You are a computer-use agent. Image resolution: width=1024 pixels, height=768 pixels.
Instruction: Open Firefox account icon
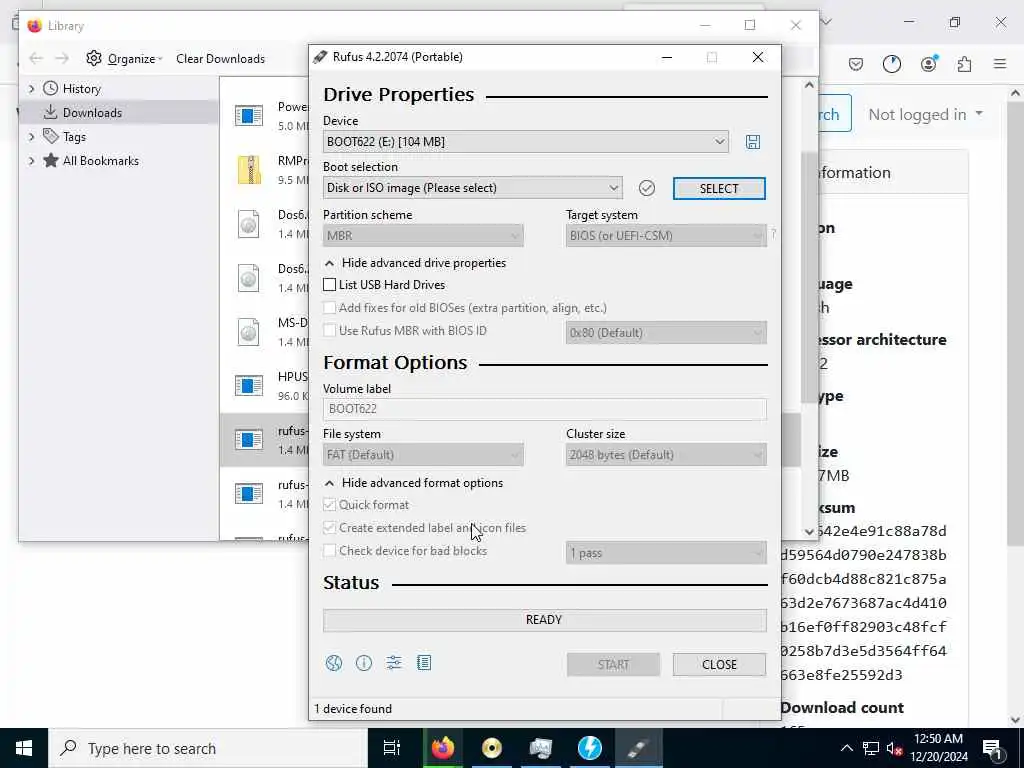coord(929,64)
